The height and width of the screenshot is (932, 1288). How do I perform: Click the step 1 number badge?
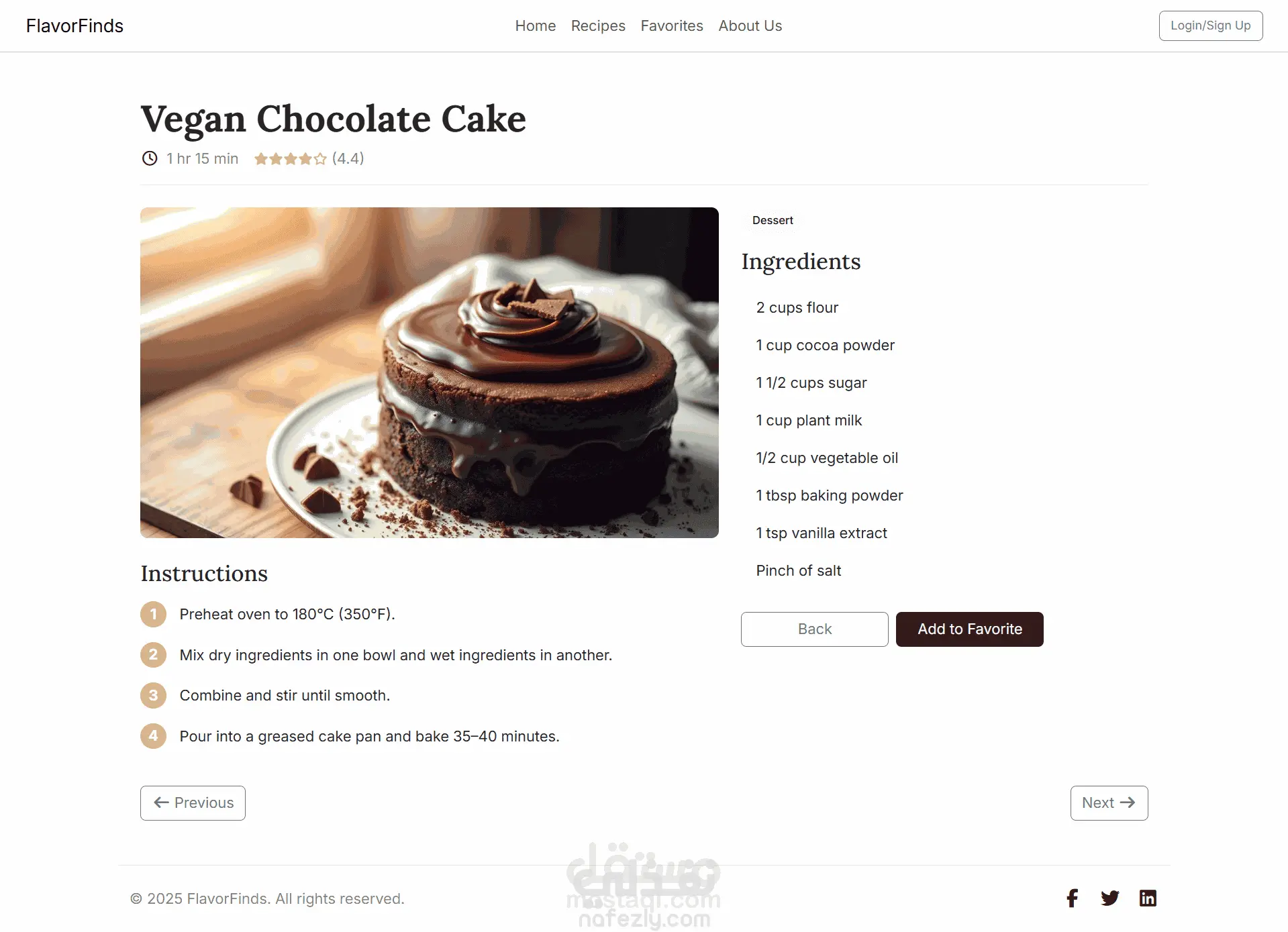(x=153, y=614)
